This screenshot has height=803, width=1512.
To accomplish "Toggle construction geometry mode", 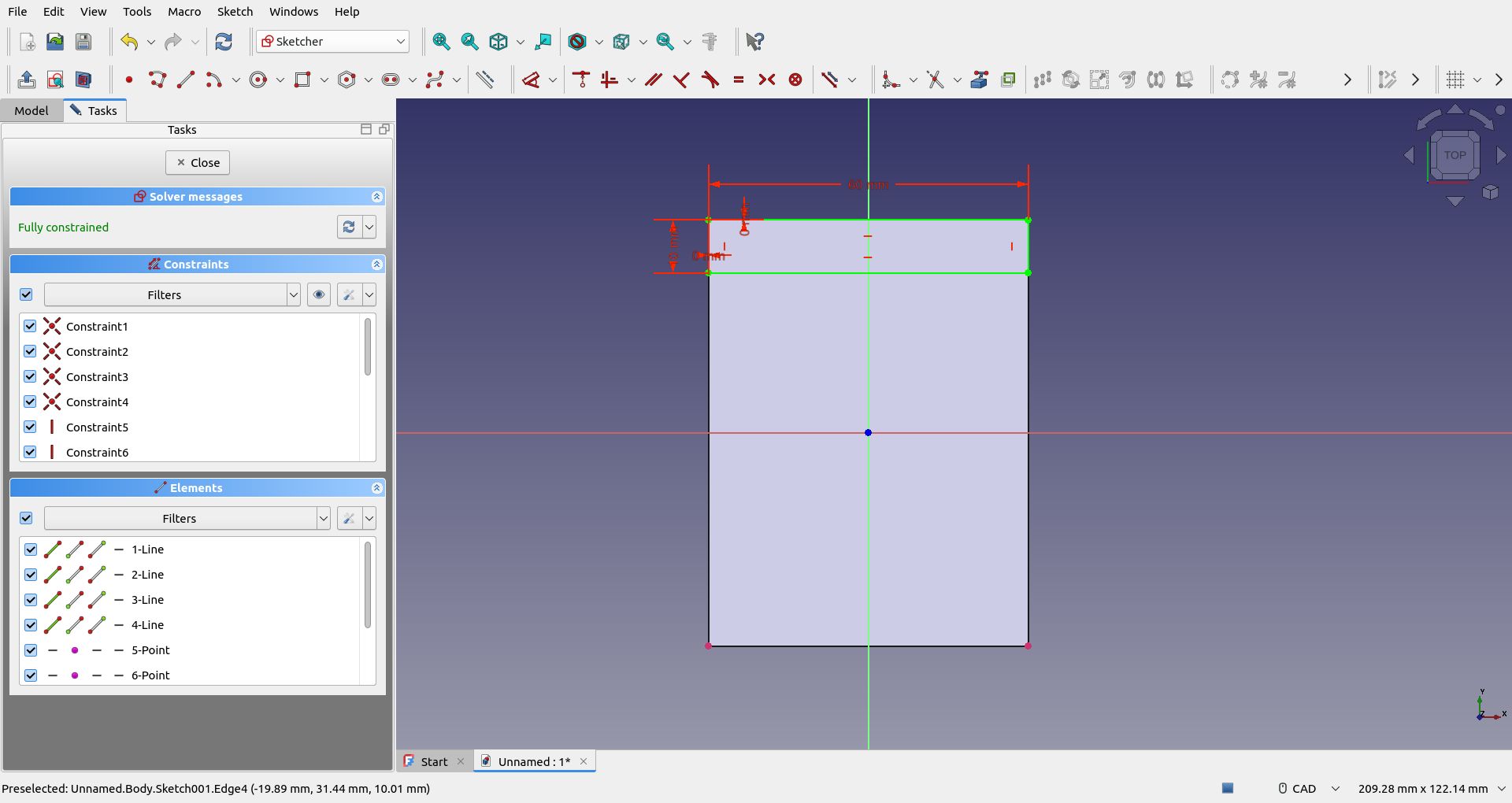I will (x=485, y=80).
